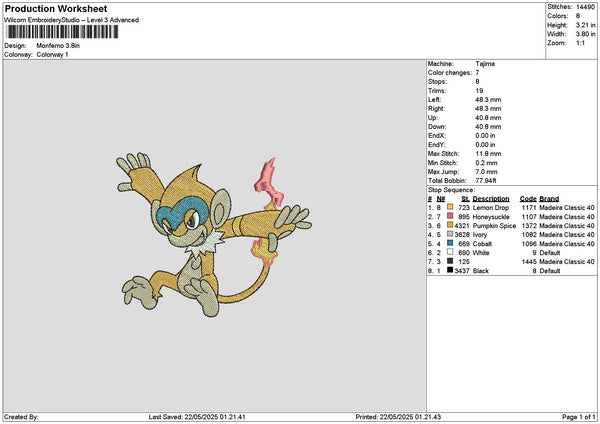Viewport: 600px width, 424px height.
Task: Click 'Last Saved: 22/05/2025 01.21.41' footer text
Action: (x=197, y=417)
